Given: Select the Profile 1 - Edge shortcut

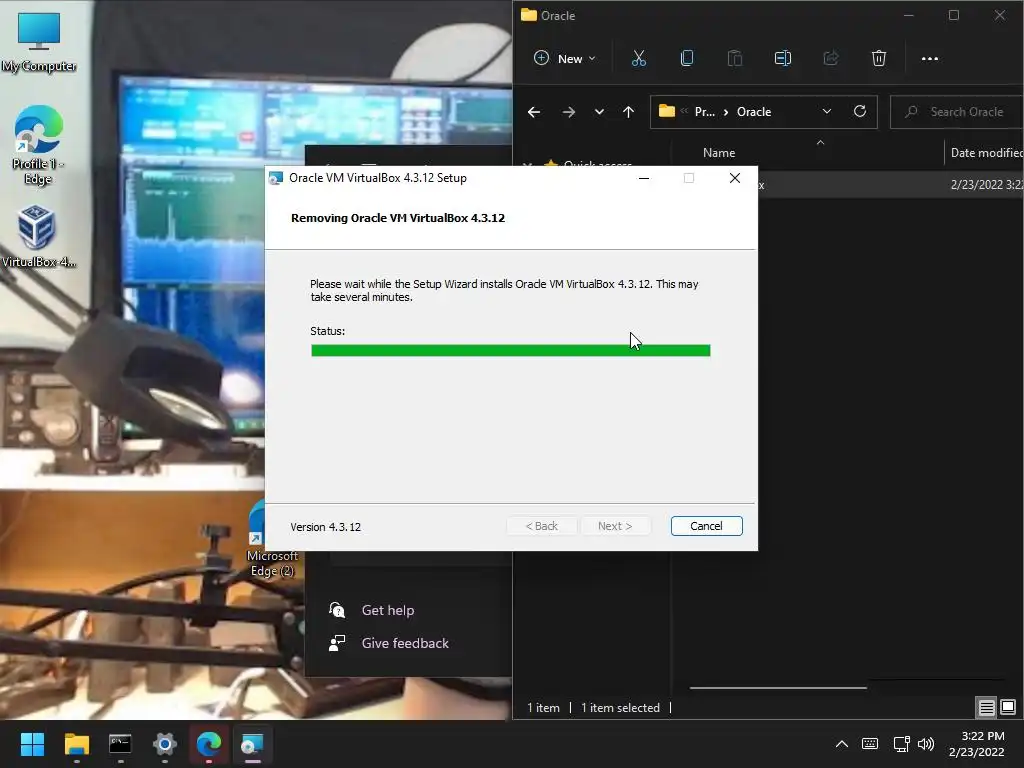Looking at the screenshot, I should coord(39,145).
